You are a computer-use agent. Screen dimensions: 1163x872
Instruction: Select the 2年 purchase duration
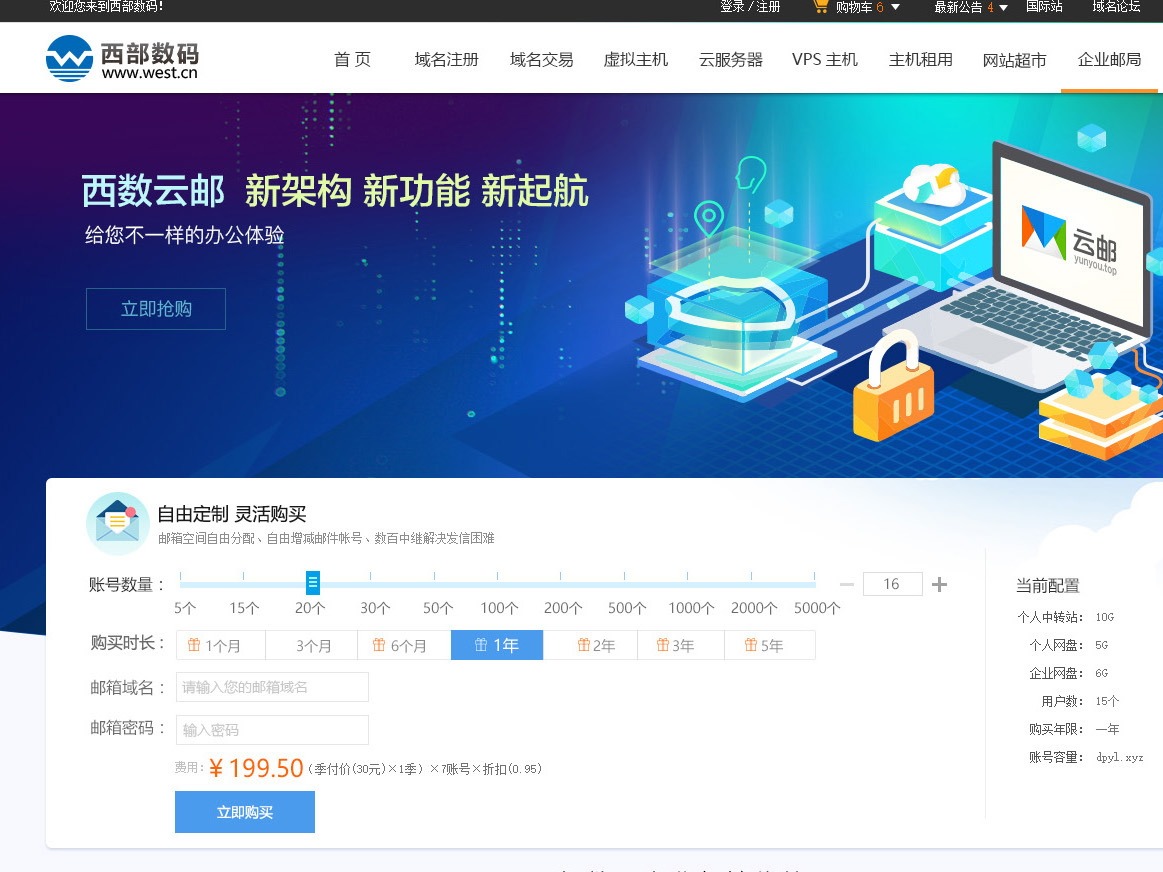(590, 645)
